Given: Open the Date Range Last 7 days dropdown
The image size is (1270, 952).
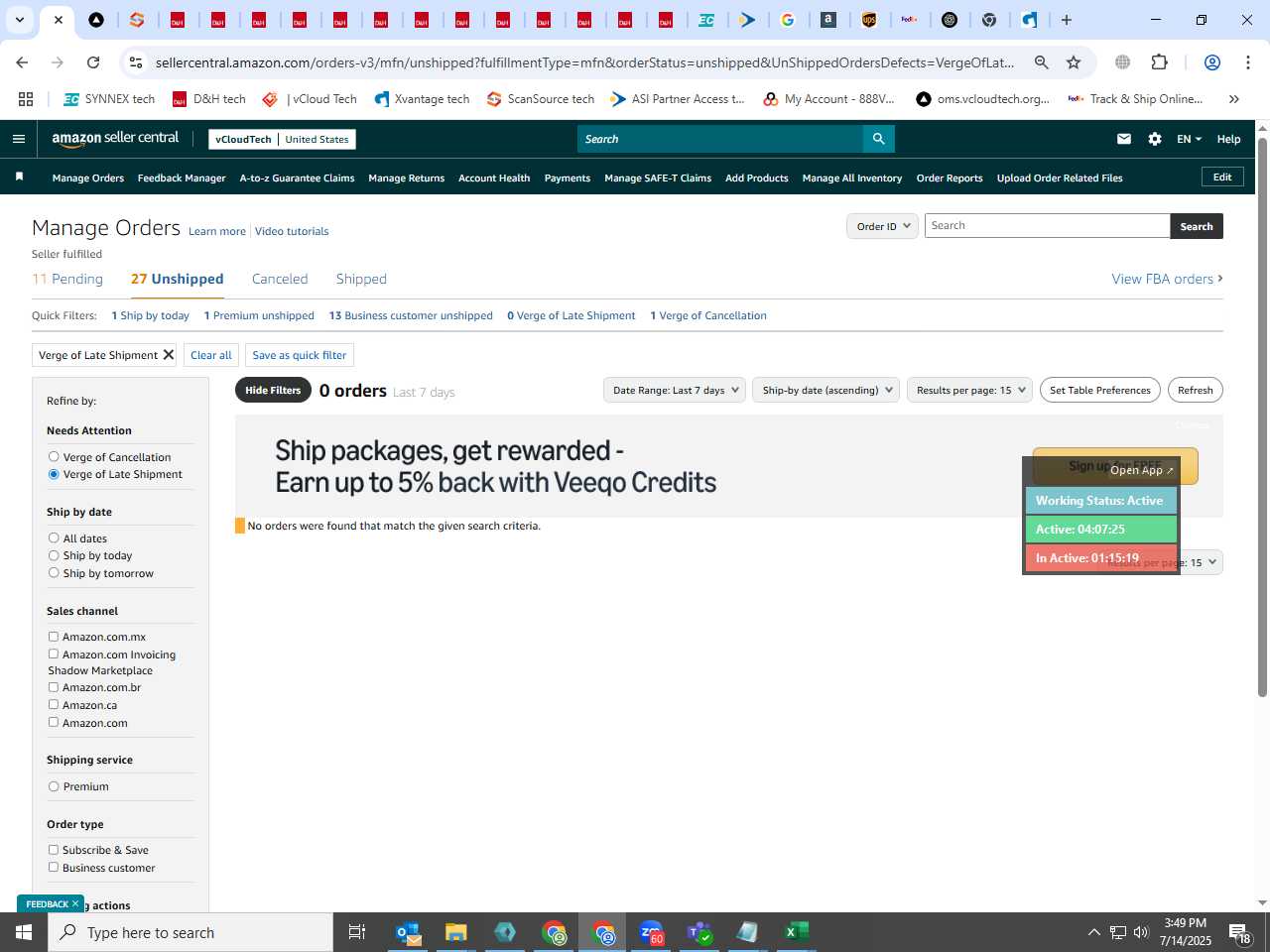Looking at the screenshot, I should (676, 390).
